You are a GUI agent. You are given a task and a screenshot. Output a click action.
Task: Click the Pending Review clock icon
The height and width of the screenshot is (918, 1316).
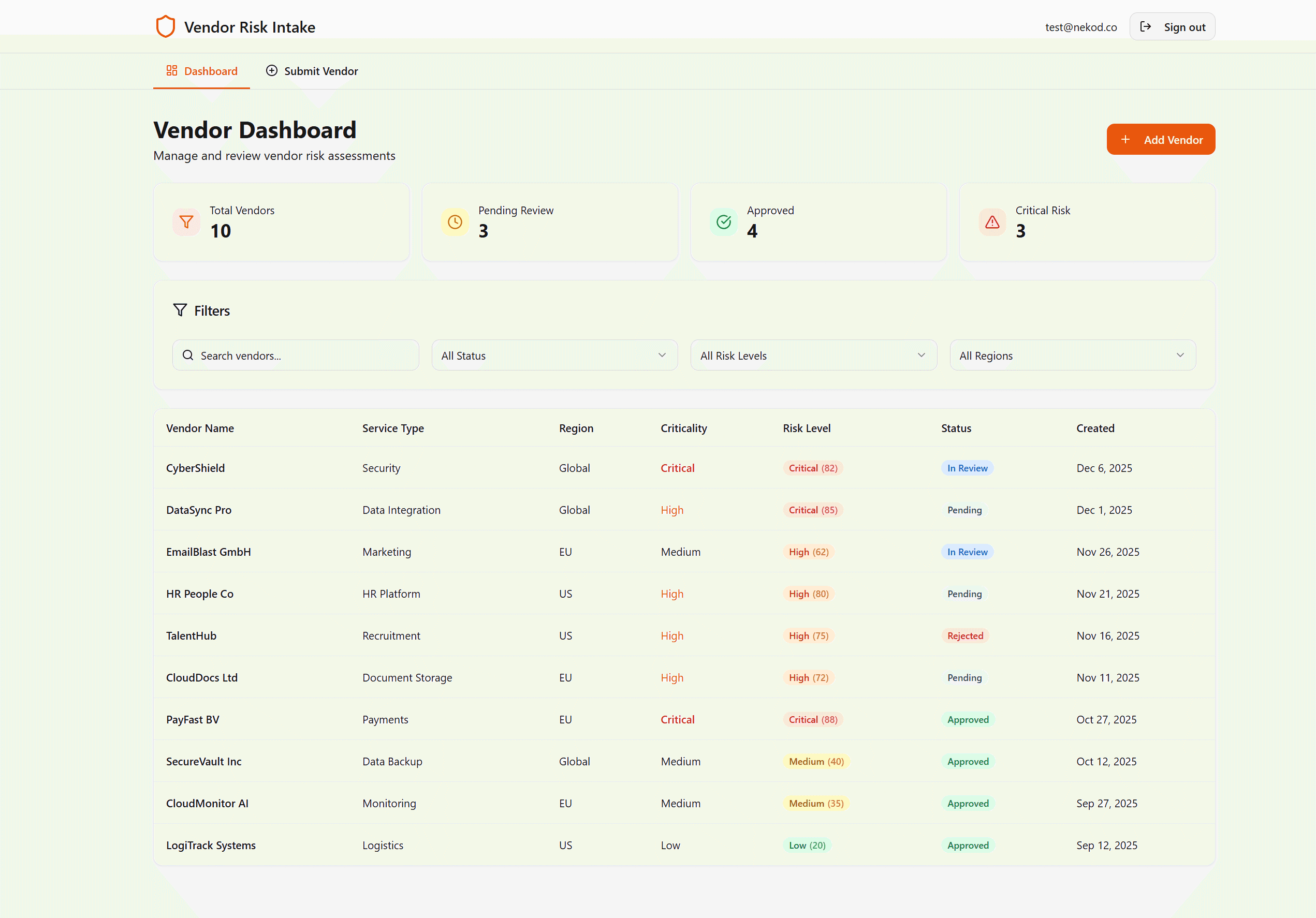coord(455,222)
